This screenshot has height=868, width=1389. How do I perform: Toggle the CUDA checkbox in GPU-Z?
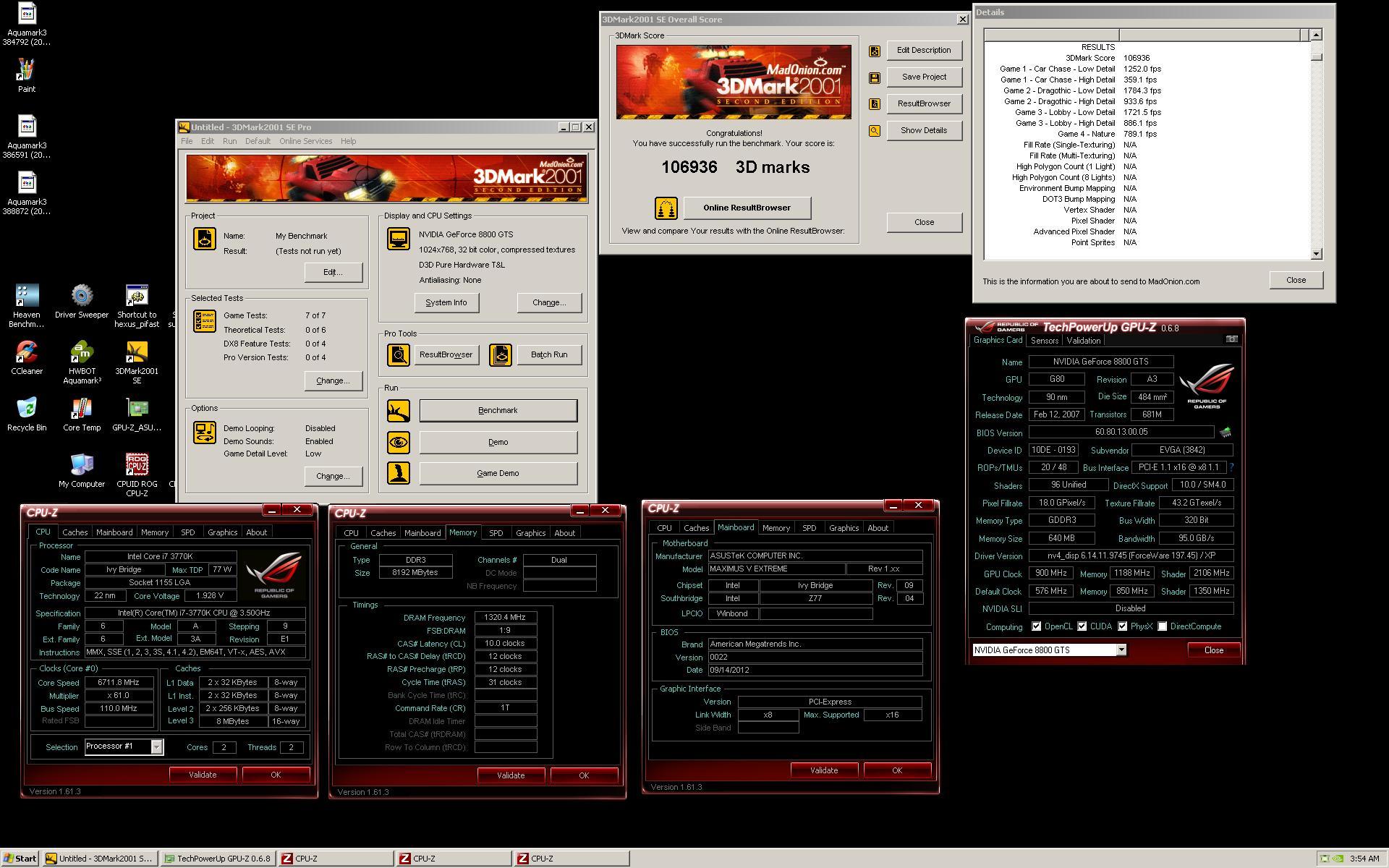pos(1082,626)
